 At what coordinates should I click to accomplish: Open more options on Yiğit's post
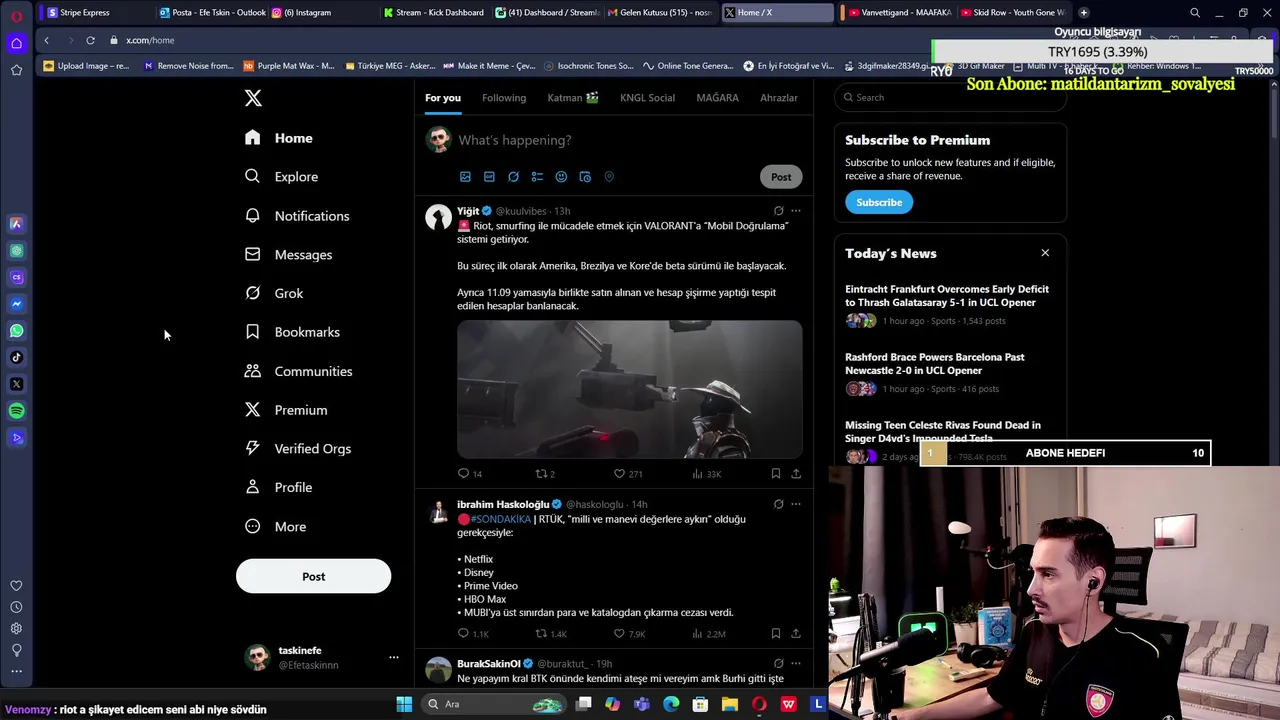coord(796,211)
